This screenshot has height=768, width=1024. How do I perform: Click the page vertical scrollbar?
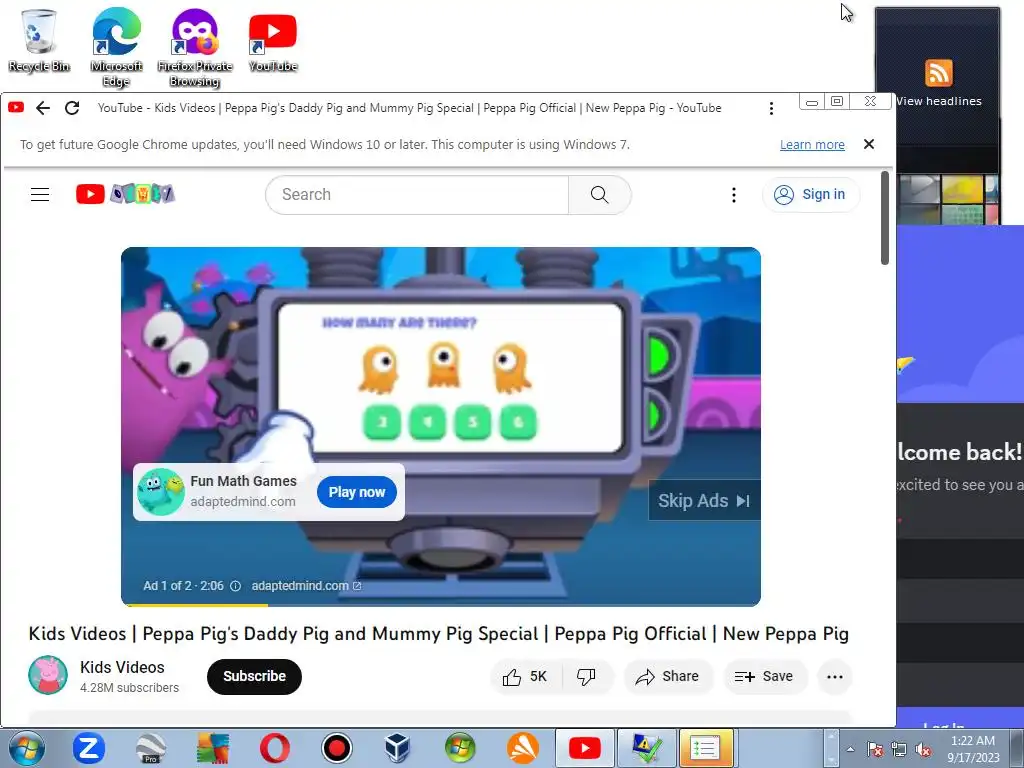tap(885, 218)
